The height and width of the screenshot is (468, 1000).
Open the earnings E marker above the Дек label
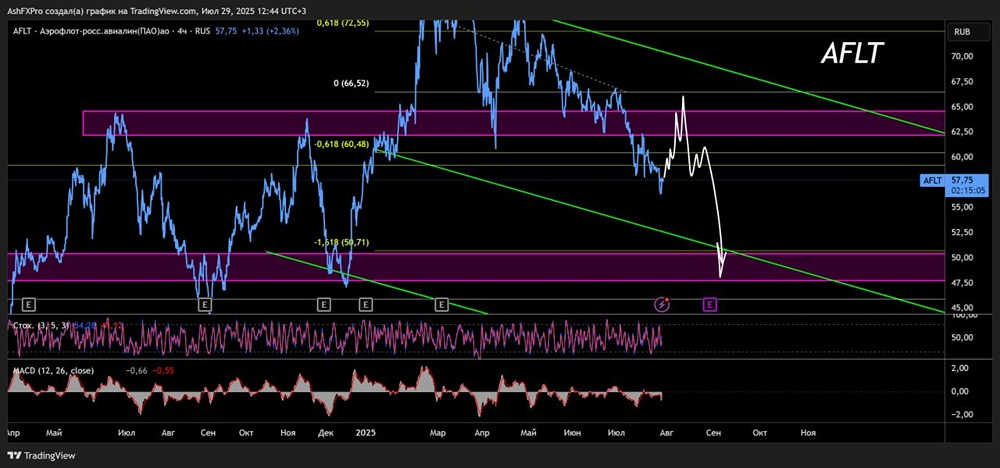(x=324, y=305)
